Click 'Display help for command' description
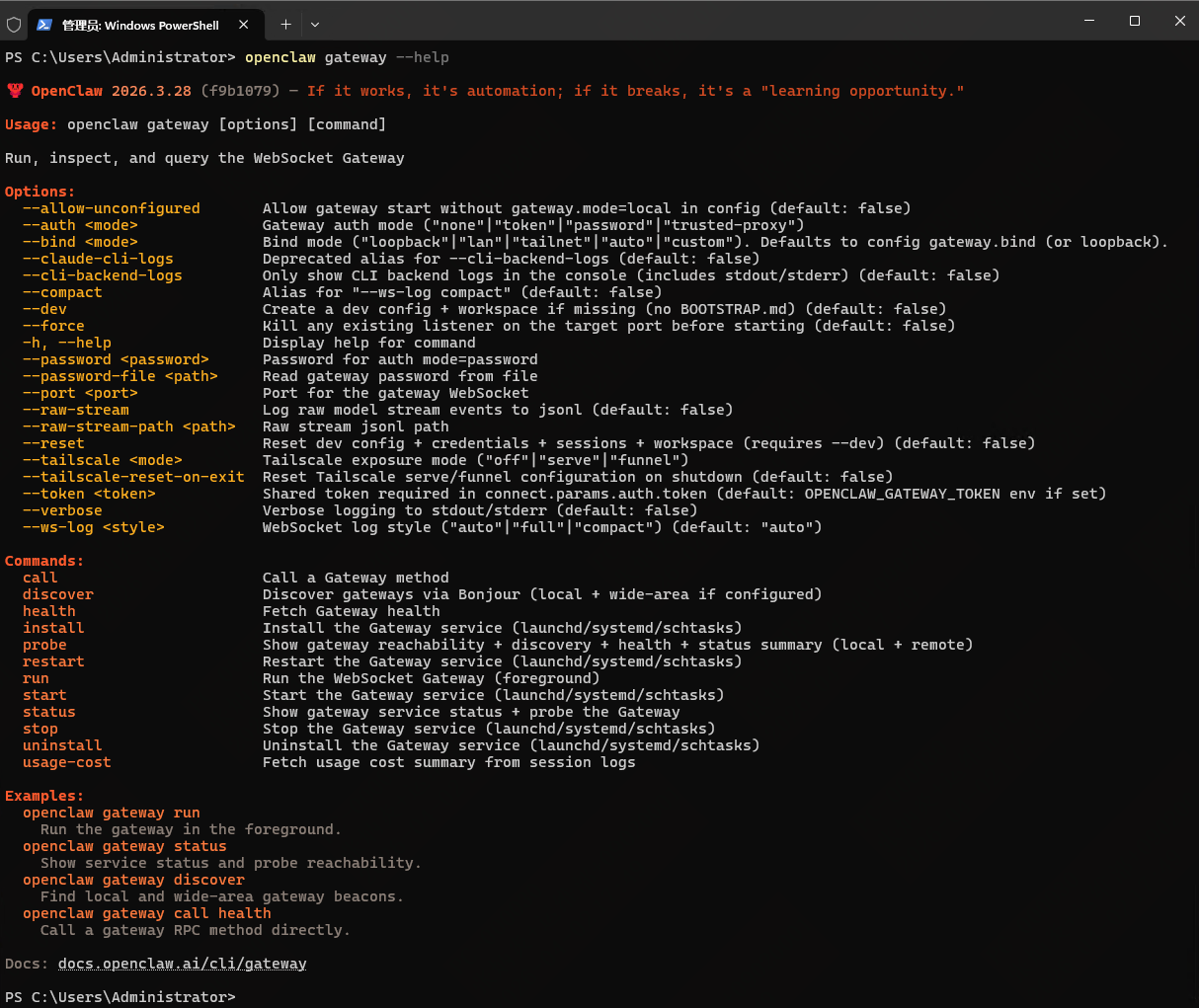 pos(369,343)
